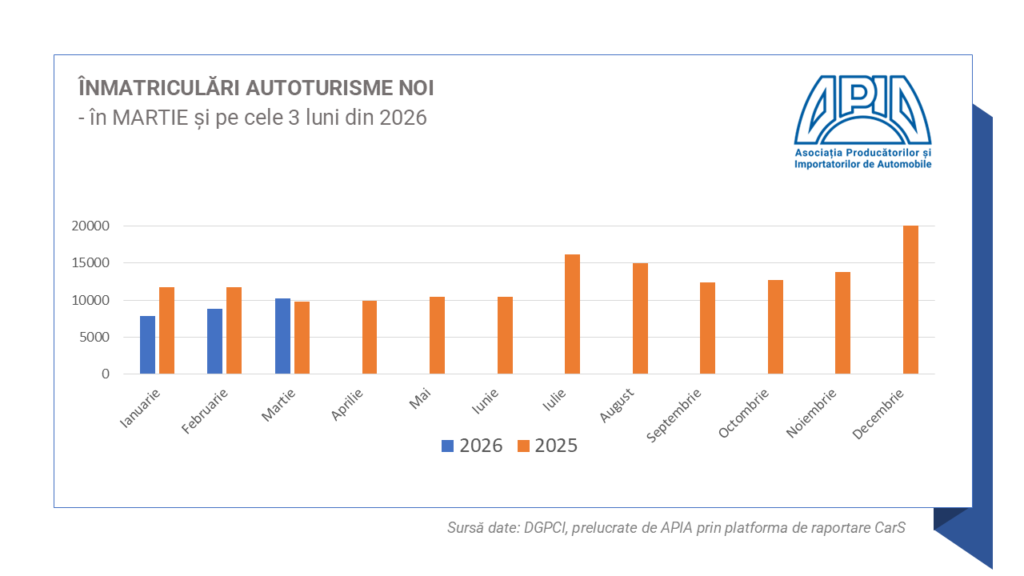Click the orange 2025 legend swatch
This screenshot has width=1024, height=576.
[x=522, y=446]
